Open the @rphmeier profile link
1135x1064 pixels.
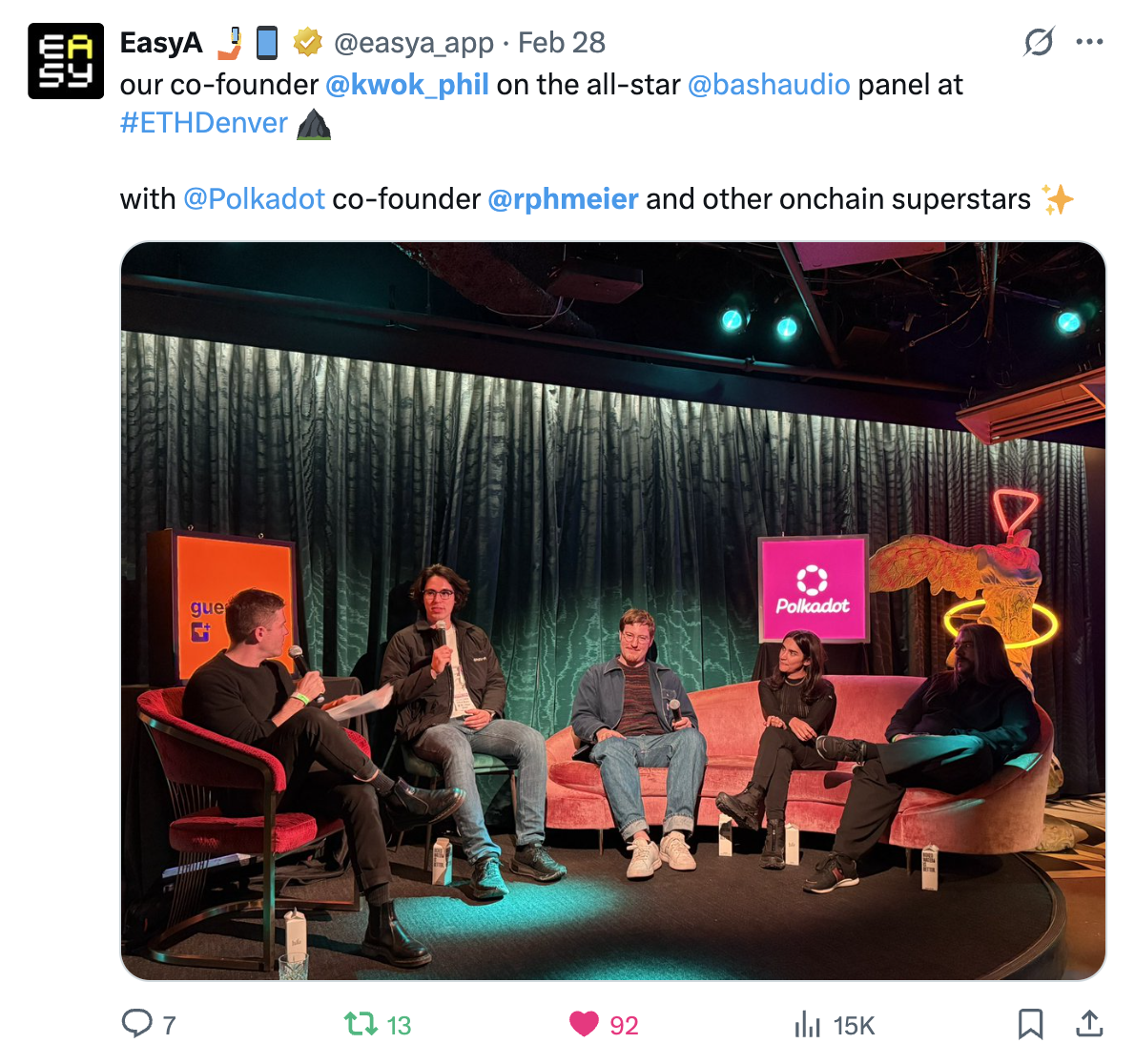tap(563, 199)
